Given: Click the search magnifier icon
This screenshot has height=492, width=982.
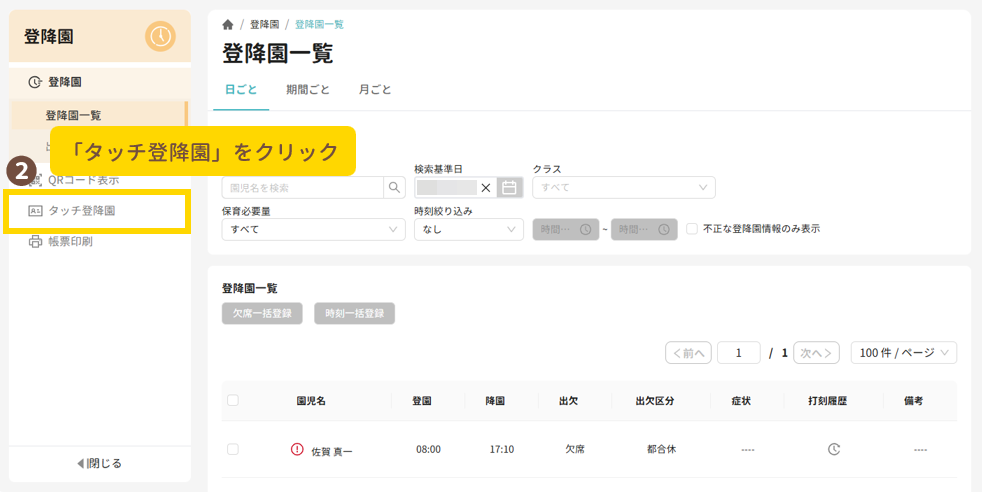Looking at the screenshot, I should (x=394, y=187).
